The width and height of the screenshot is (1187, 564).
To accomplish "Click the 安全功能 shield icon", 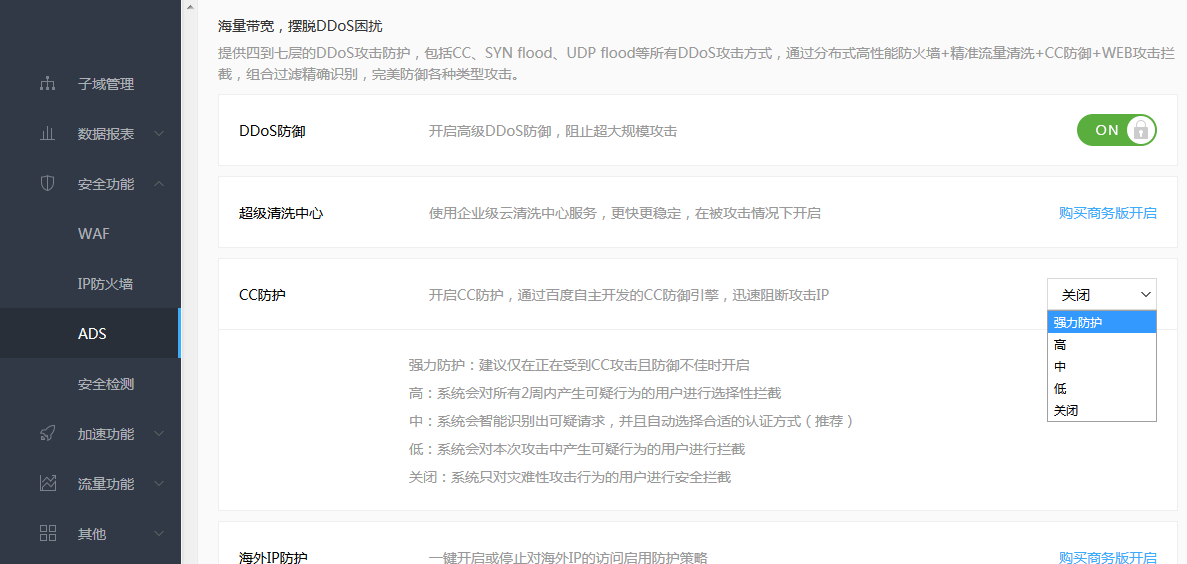I will click(47, 184).
